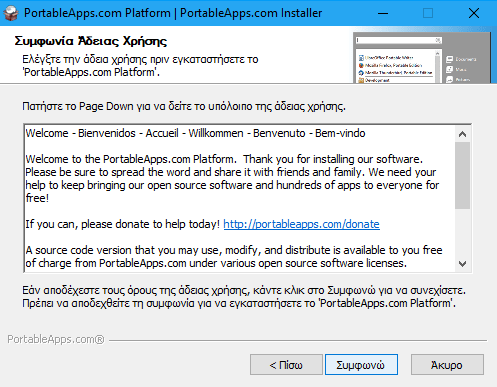Click the Welcome - Bienvenidos line of license

(195, 133)
